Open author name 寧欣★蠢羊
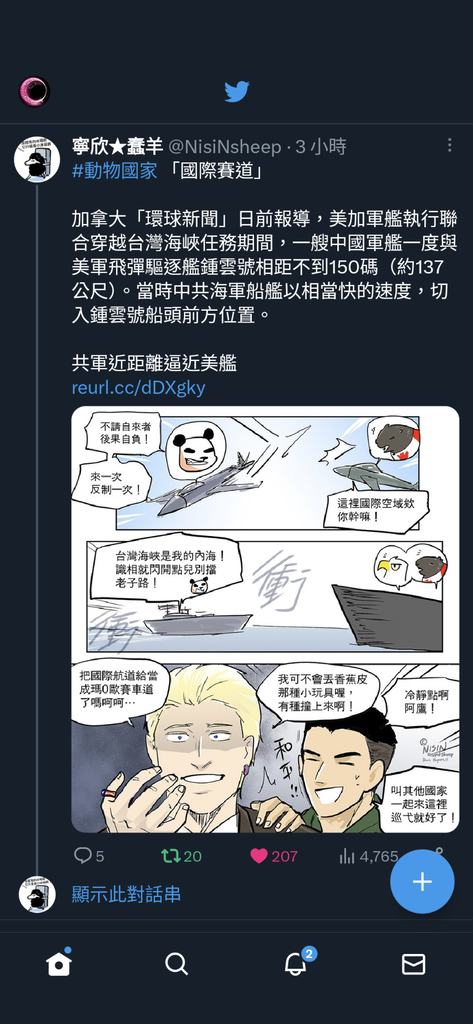The height and width of the screenshot is (1024, 473). pos(118,146)
